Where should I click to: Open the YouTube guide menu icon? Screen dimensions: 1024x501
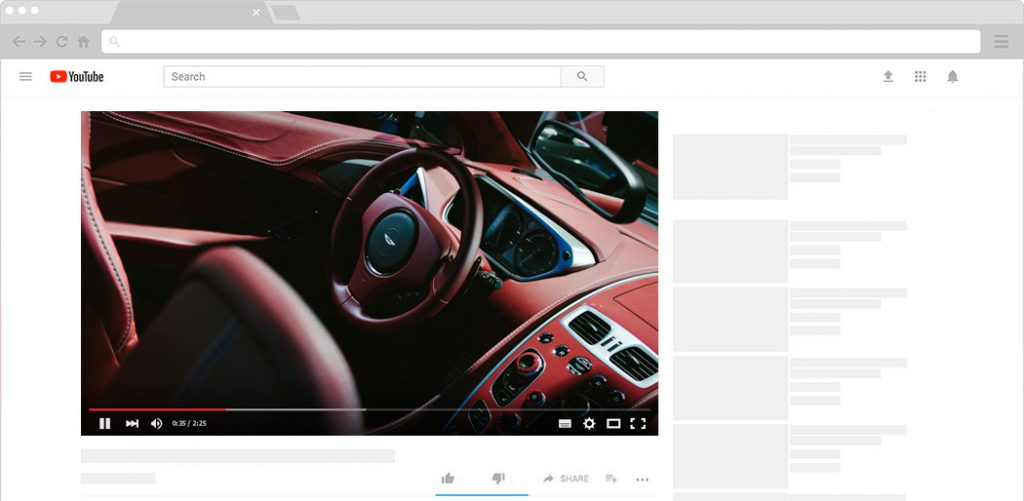point(25,76)
